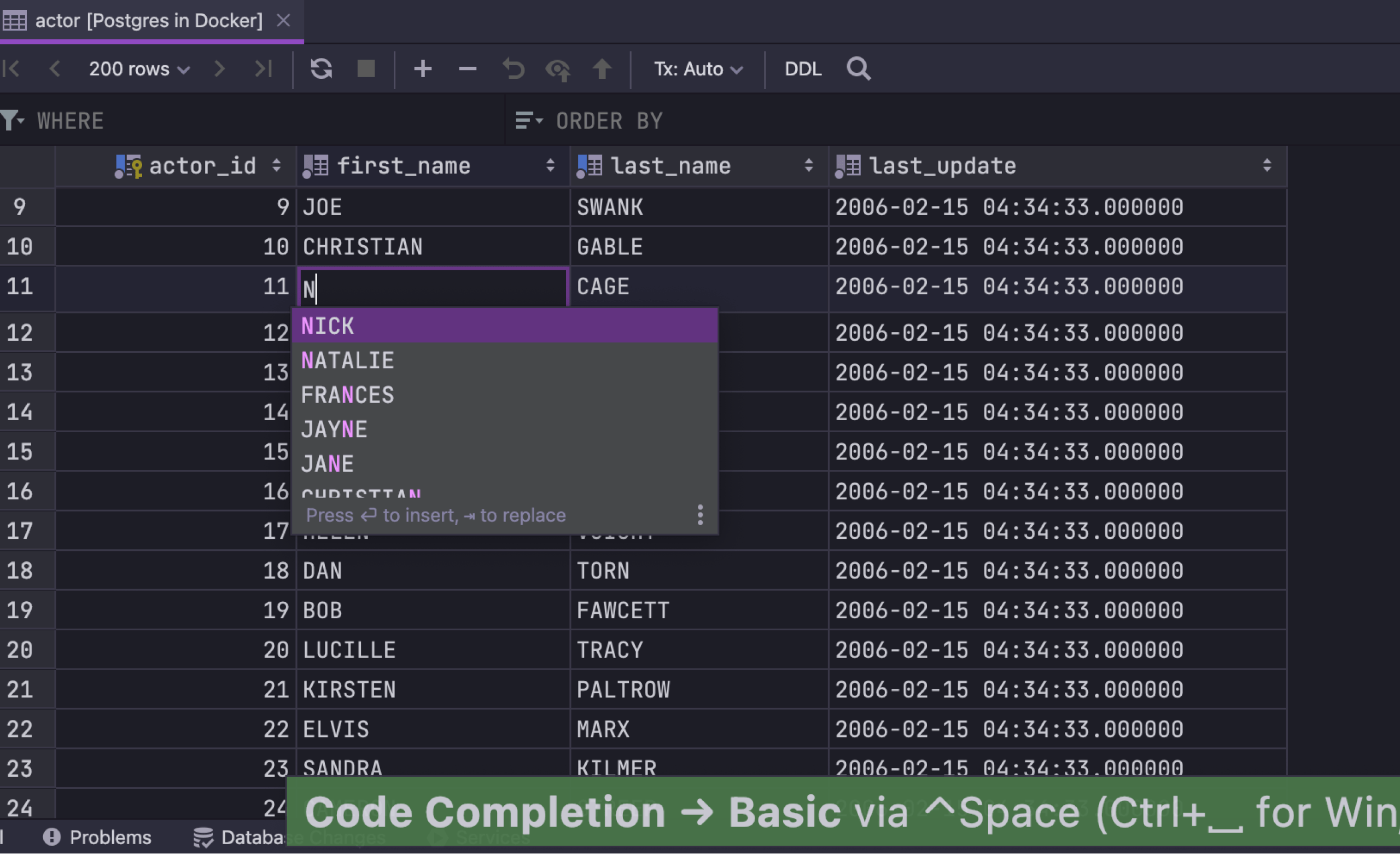Click the Preview Pending Changes icon

(558, 69)
